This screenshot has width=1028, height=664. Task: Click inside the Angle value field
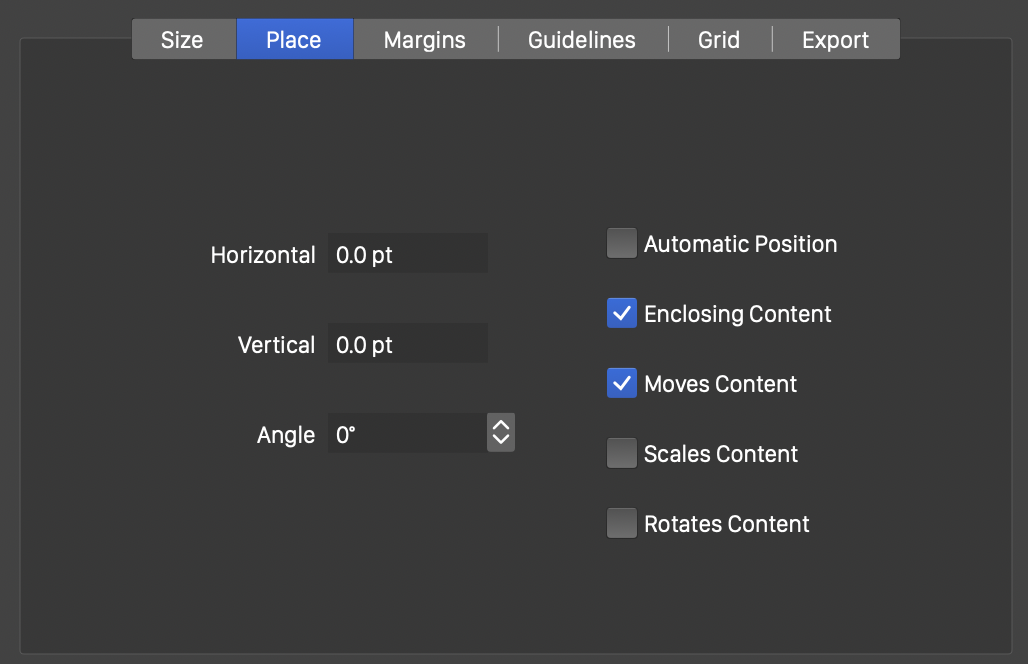coord(406,434)
